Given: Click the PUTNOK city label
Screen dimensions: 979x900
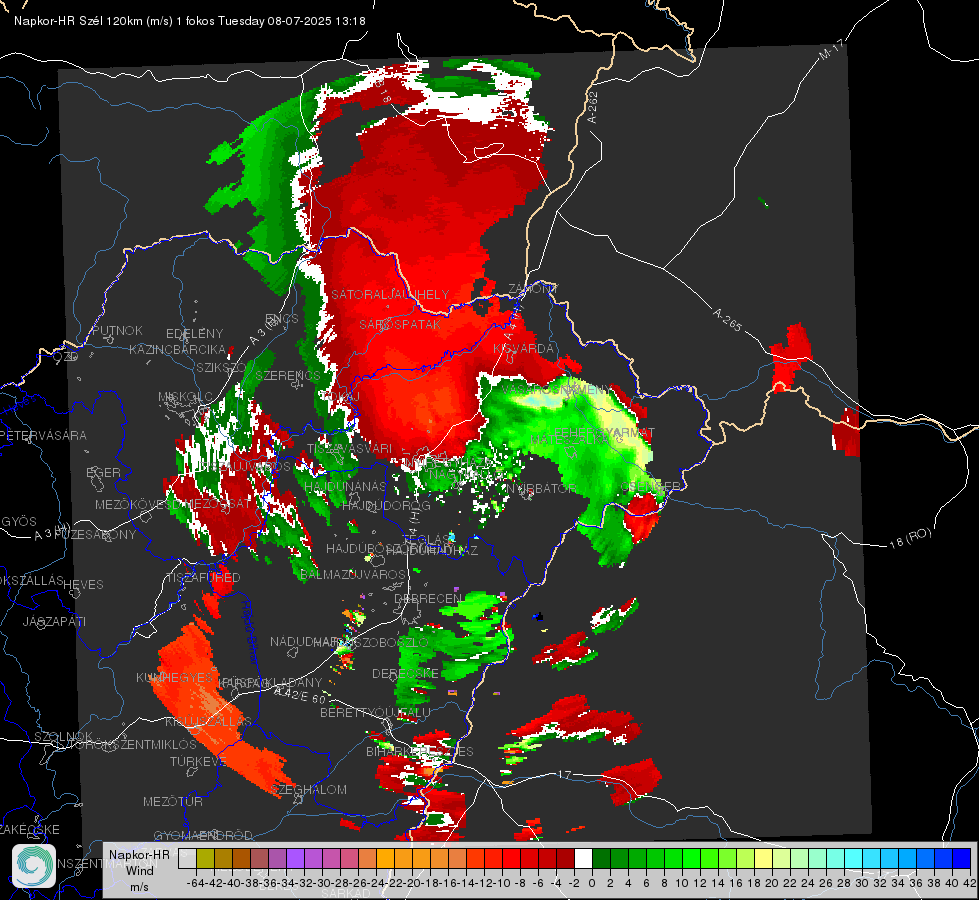Looking at the screenshot, I should pos(117,330).
